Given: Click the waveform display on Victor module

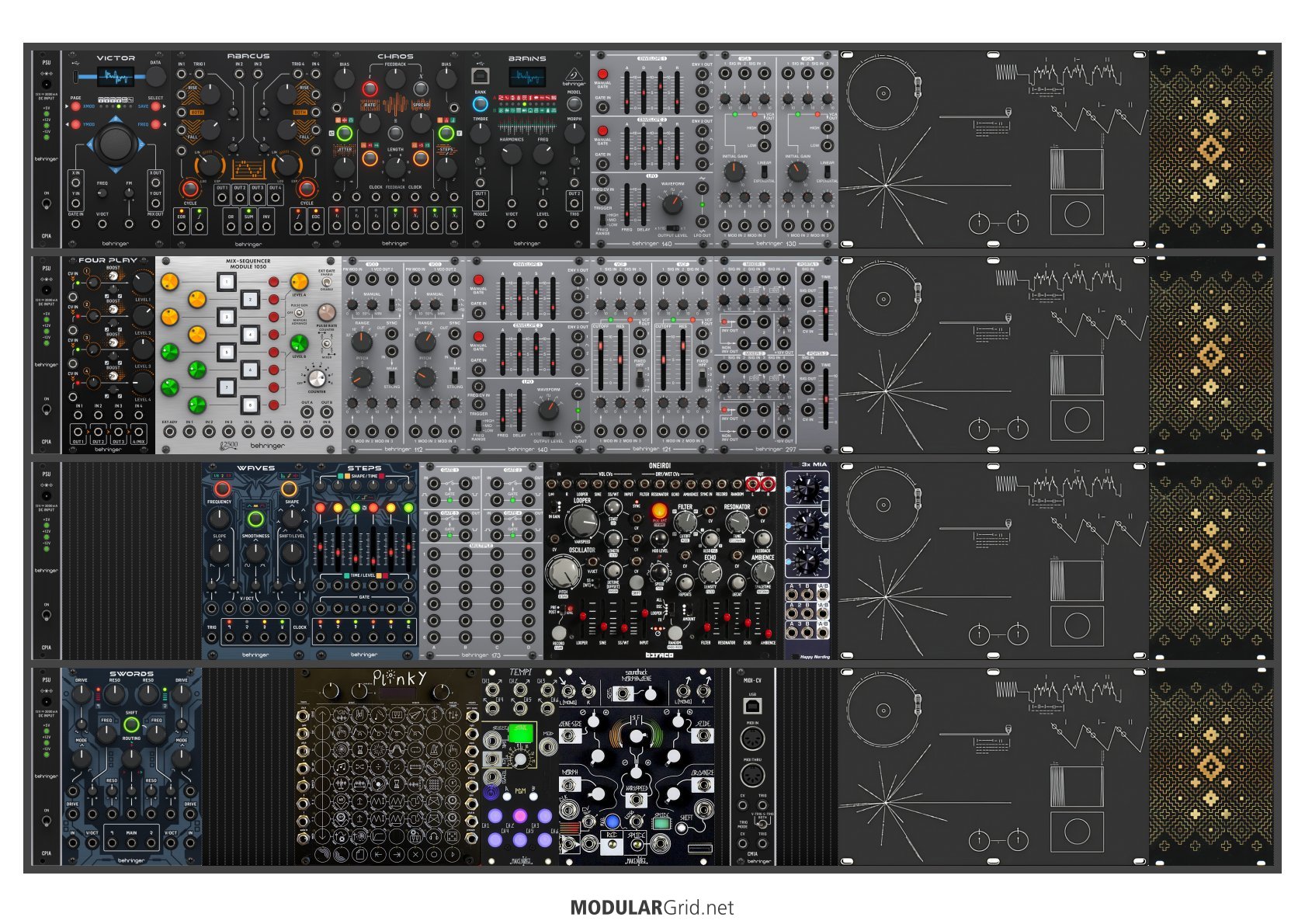Looking at the screenshot, I should [116, 76].
